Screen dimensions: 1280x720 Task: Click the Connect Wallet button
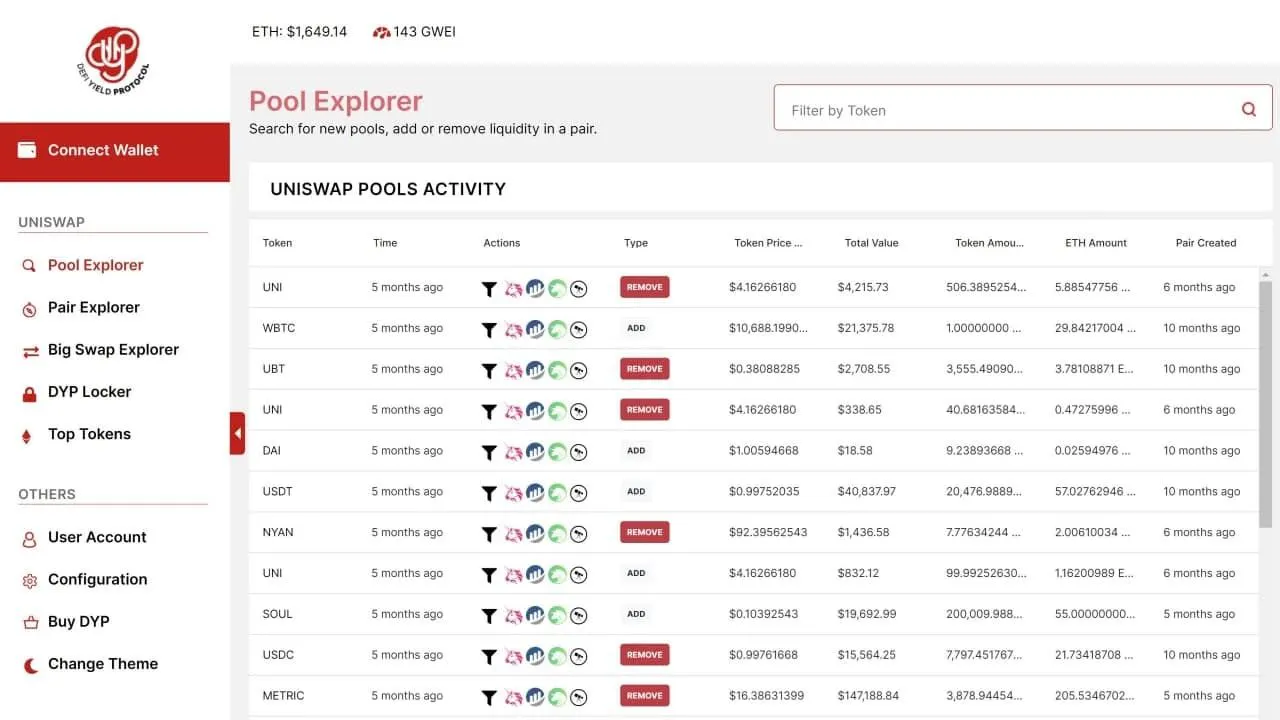click(x=103, y=149)
